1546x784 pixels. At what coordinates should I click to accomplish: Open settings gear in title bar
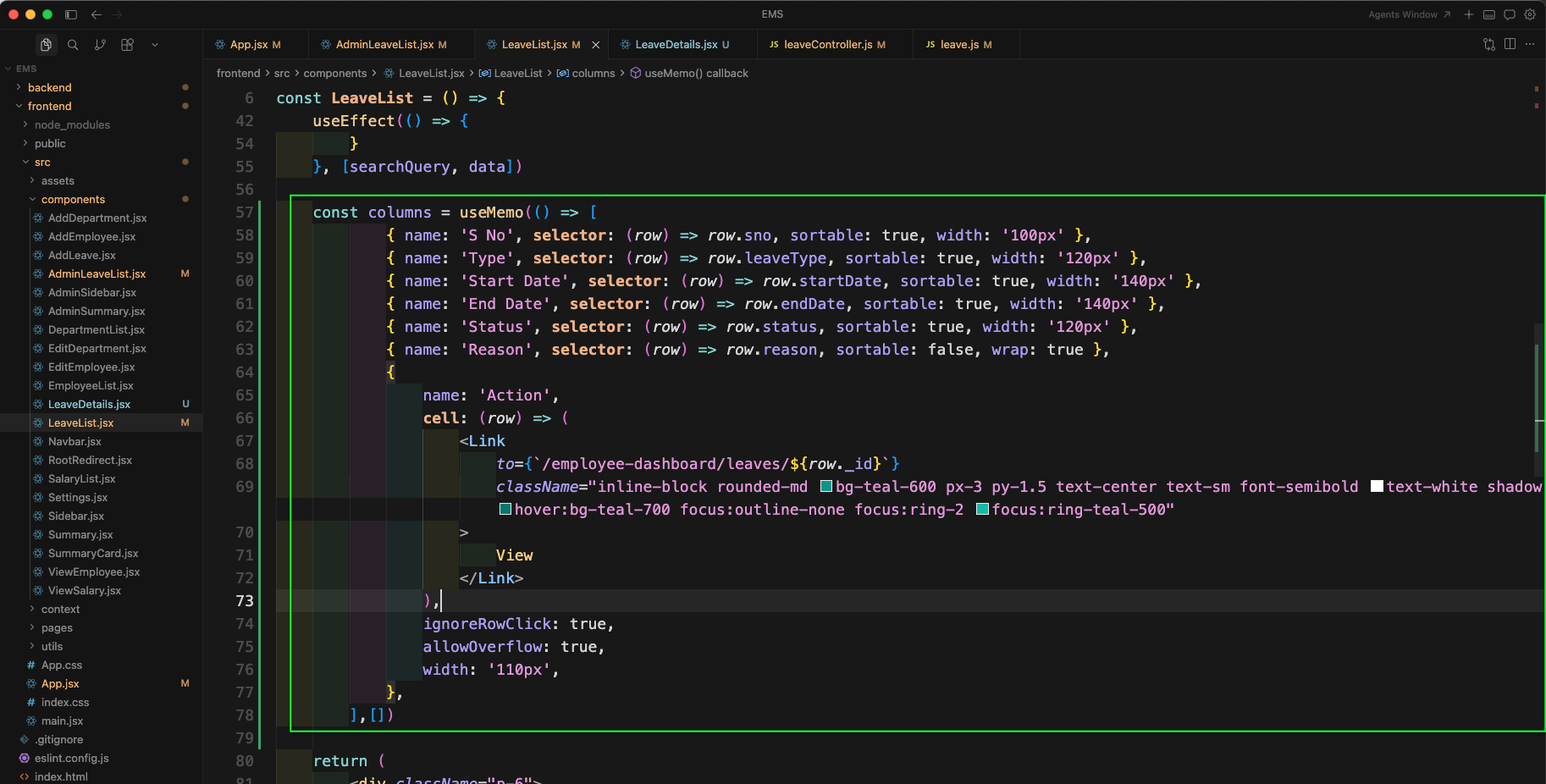(1530, 14)
